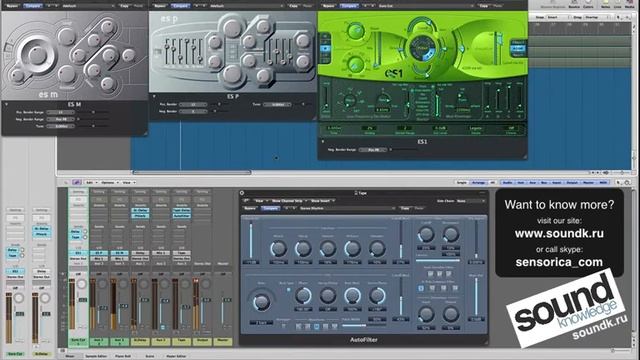Select first LFO waveform shape in AutoFilter

tap(298, 327)
